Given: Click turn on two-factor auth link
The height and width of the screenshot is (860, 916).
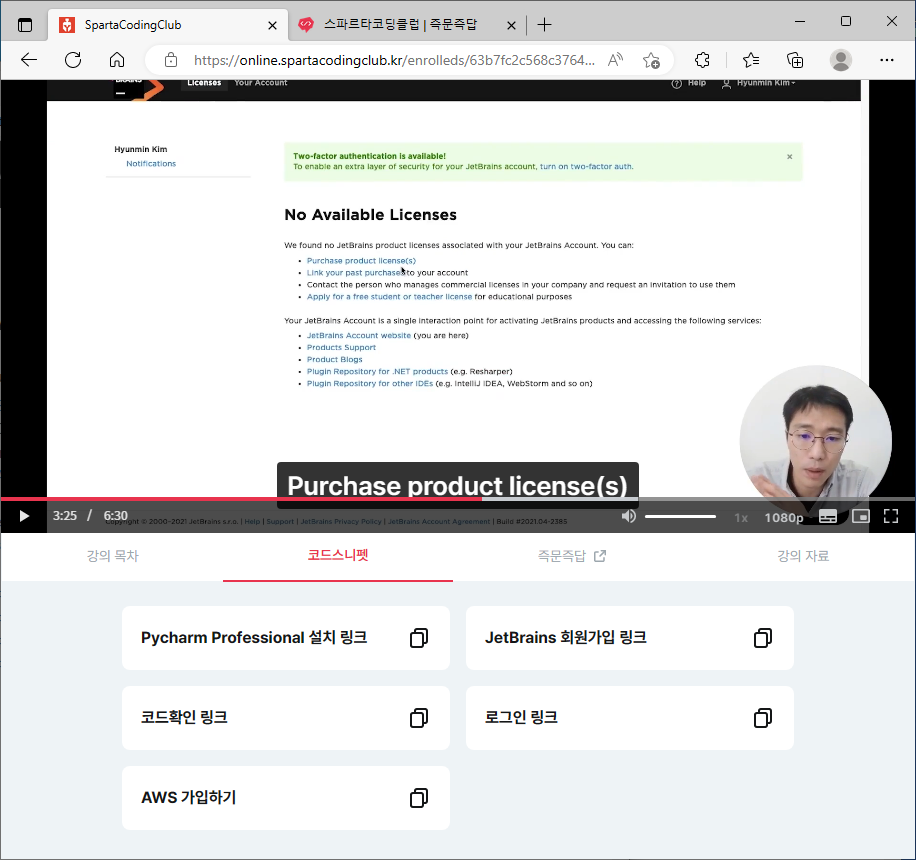Looking at the screenshot, I should point(586,167).
